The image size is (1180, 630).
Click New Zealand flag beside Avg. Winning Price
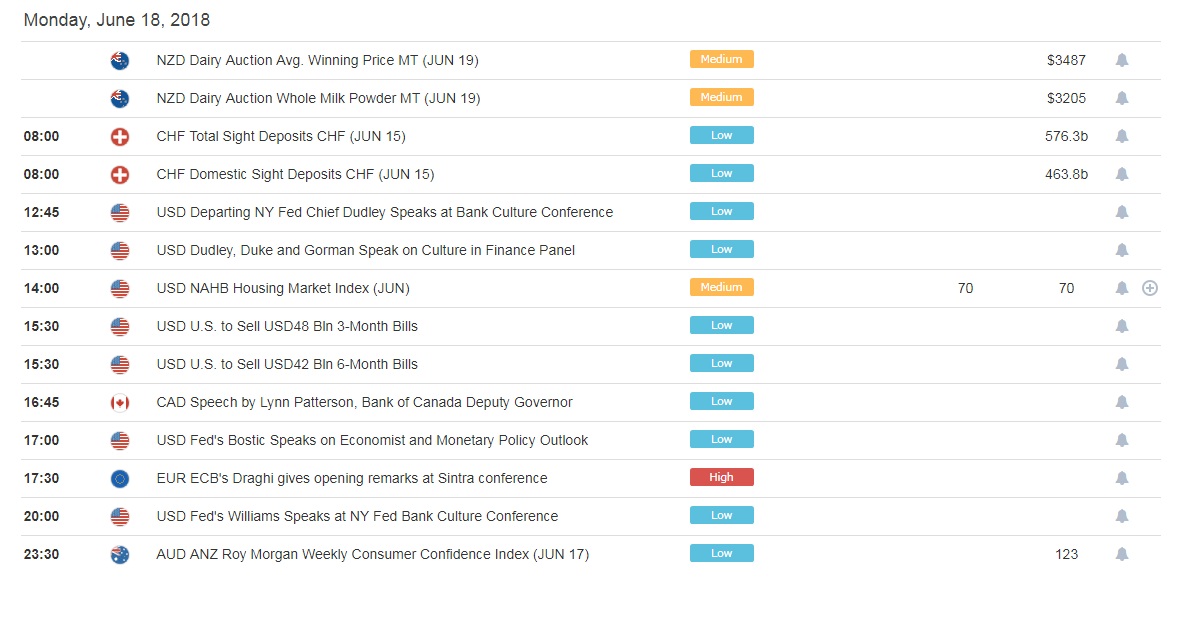pyautogui.click(x=120, y=61)
